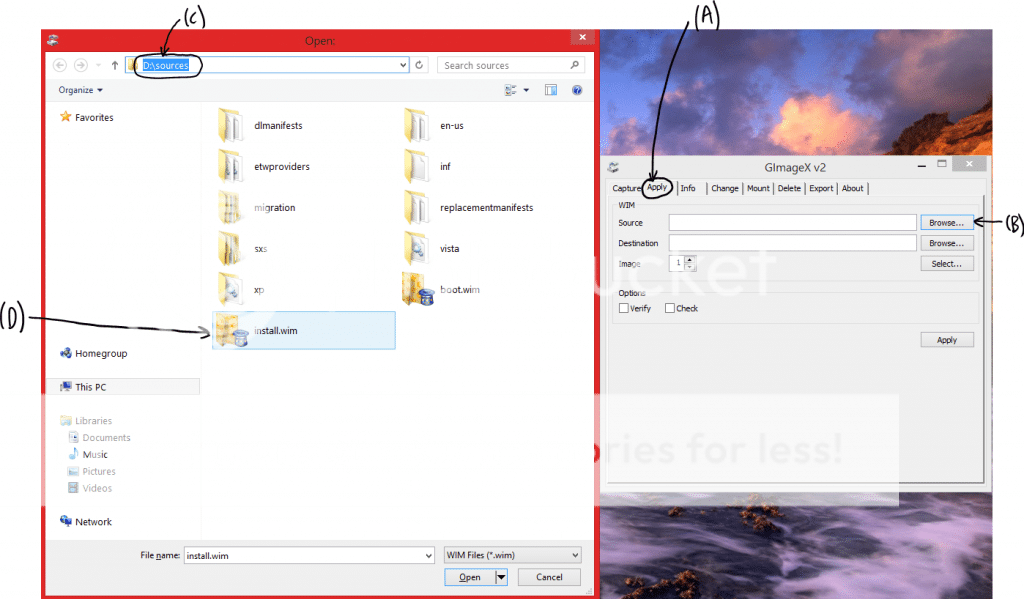1024x599 pixels.
Task: Open the Help icon in the Open dialog
Action: [x=577, y=89]
